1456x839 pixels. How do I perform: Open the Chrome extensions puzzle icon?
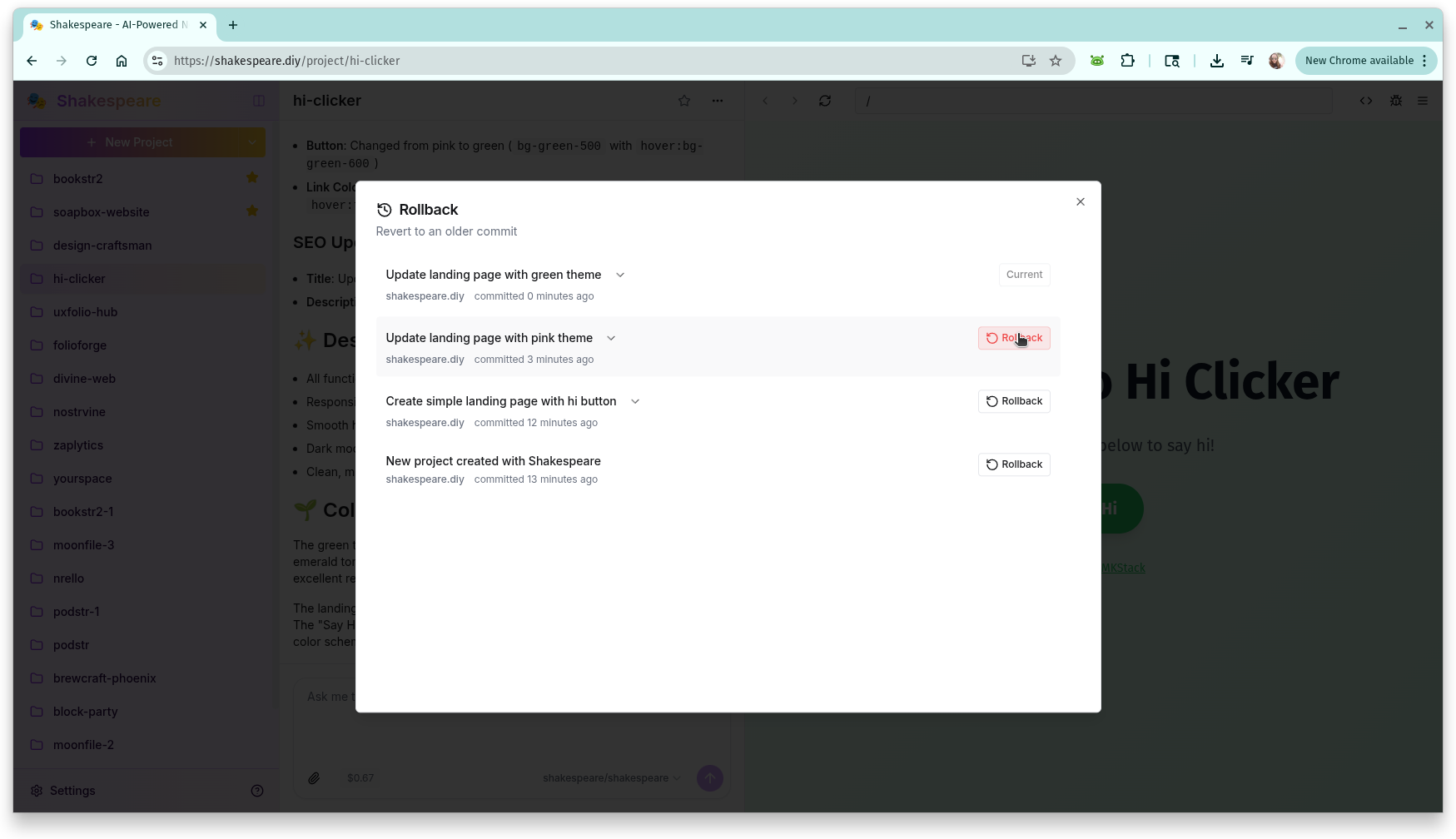(1128, 60)
